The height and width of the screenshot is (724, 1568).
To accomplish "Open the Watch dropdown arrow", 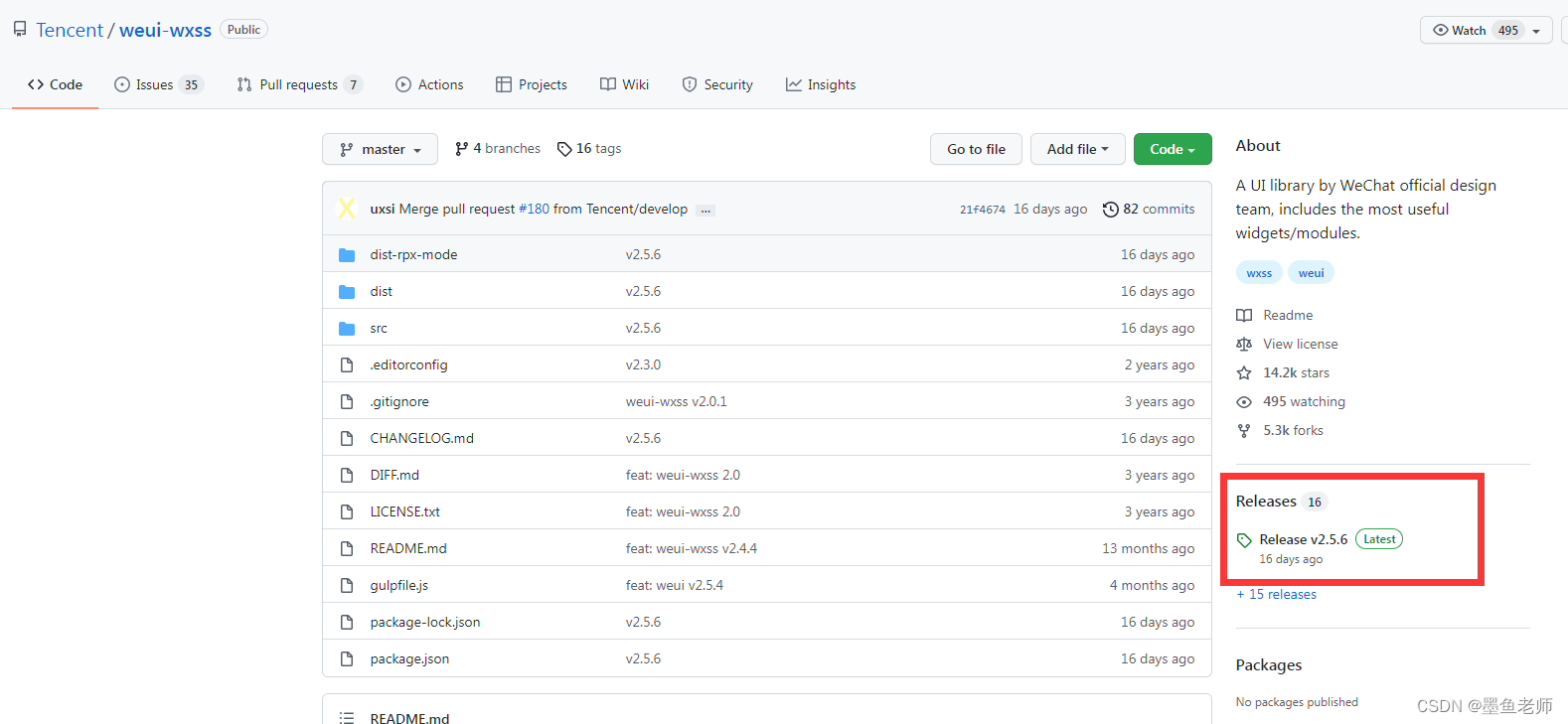I will tap(1536, 31).
